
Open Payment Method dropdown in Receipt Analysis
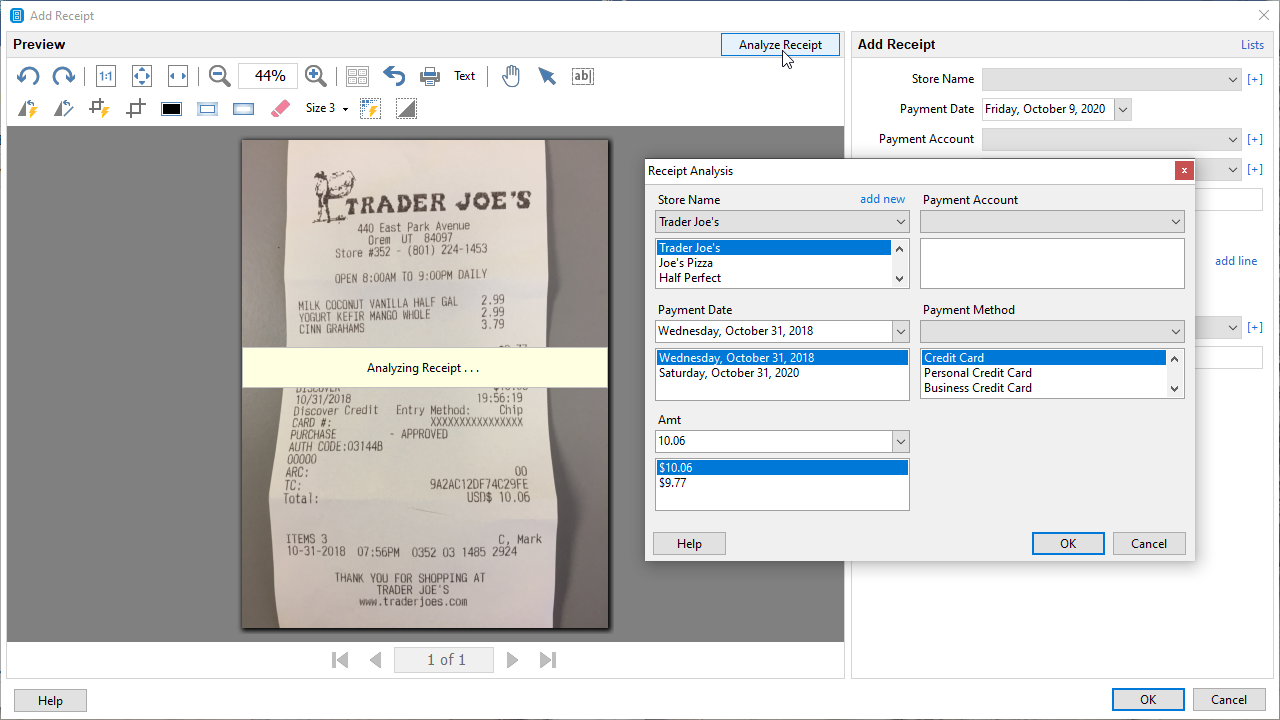(1175, 332)
